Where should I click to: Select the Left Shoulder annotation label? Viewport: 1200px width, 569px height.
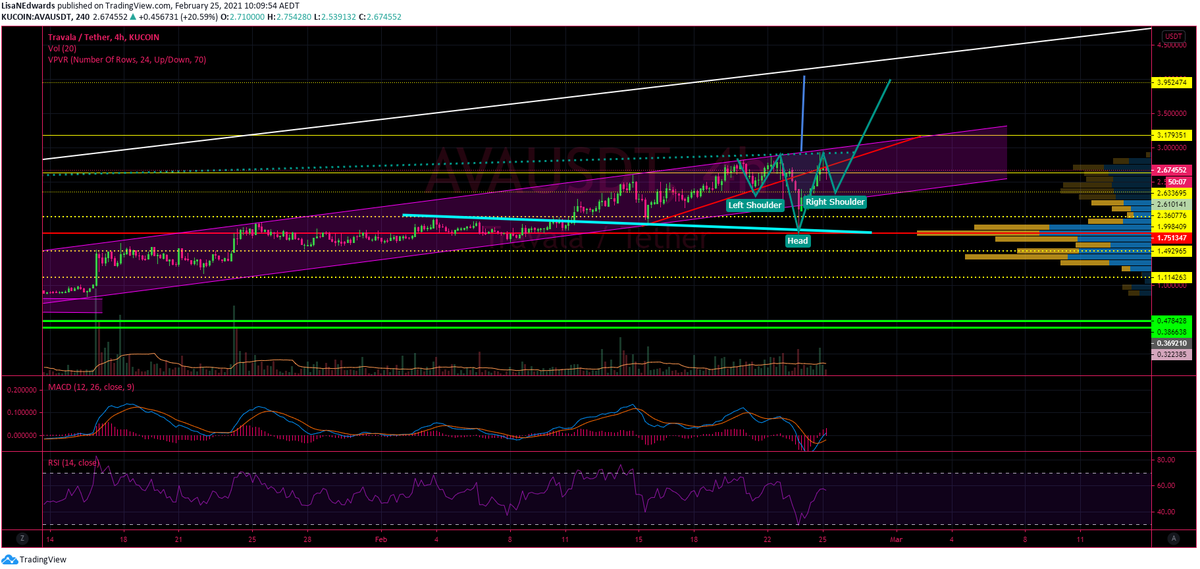tap(755, 205)
